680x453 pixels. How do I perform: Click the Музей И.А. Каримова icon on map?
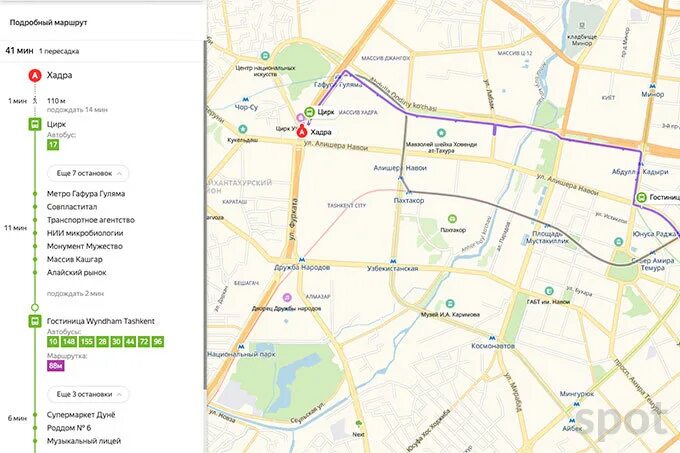450,303
